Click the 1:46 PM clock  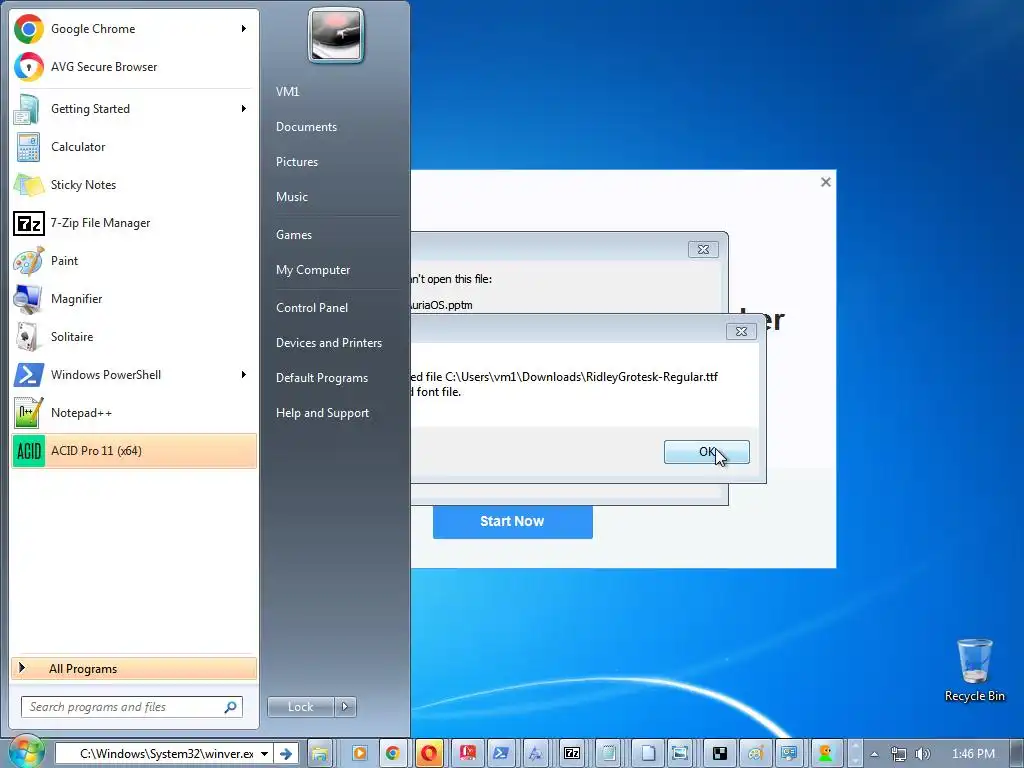pyautogui.click(x=973, y=754)
